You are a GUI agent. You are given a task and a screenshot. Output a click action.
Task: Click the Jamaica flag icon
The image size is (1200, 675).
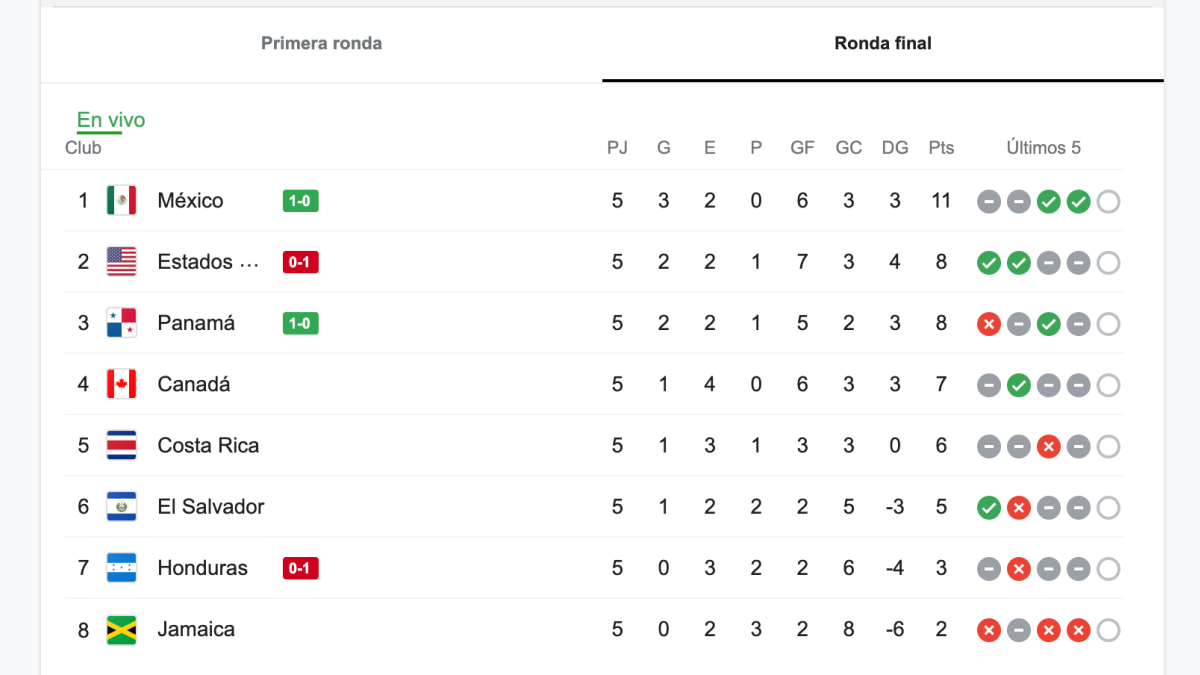tap(121, 630)
